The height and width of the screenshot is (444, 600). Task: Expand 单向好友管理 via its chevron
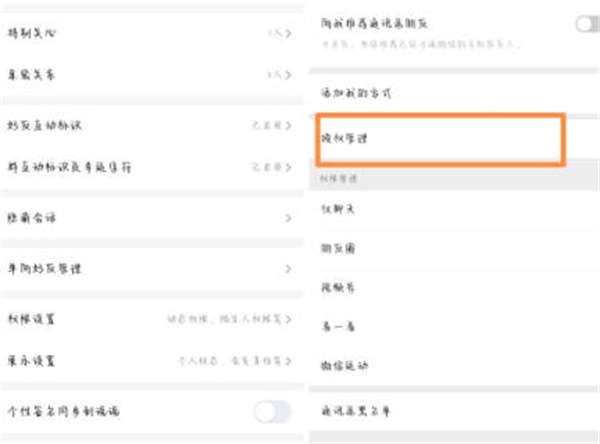(x=289, y=269)
